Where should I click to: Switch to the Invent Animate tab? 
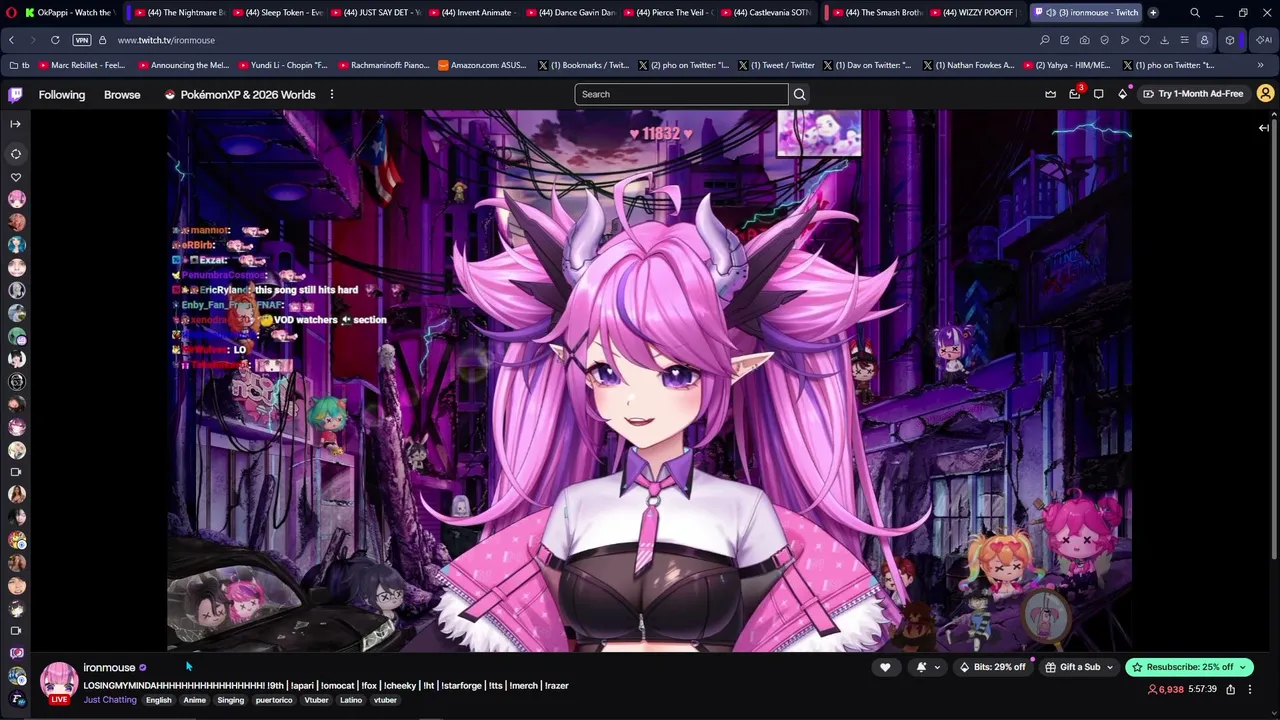coord(473,13)
